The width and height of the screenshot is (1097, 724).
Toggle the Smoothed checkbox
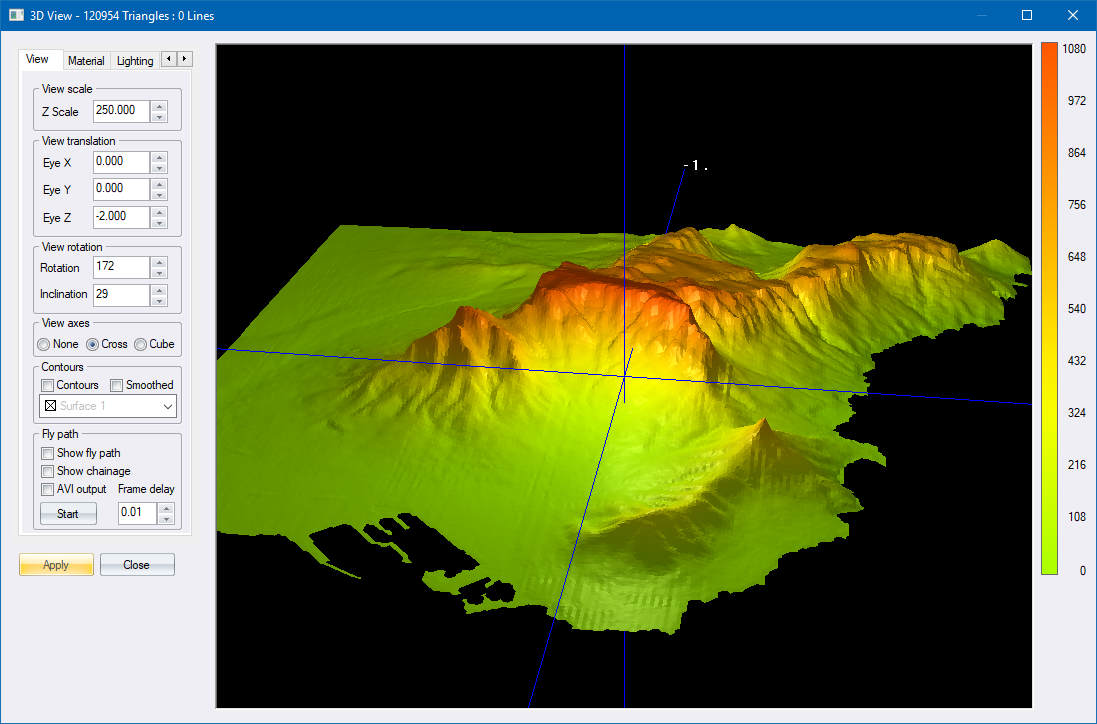coord(116,385)
